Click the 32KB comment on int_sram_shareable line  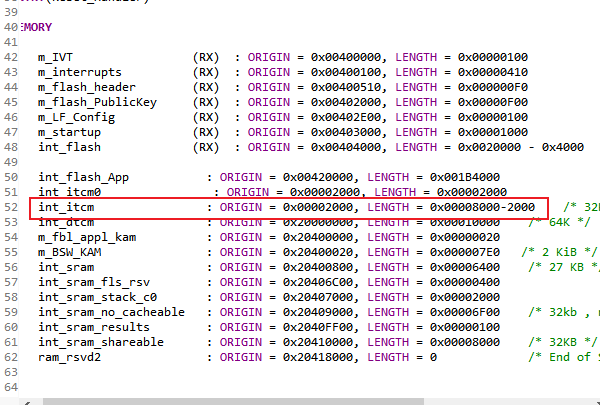[x=563, y=342]
